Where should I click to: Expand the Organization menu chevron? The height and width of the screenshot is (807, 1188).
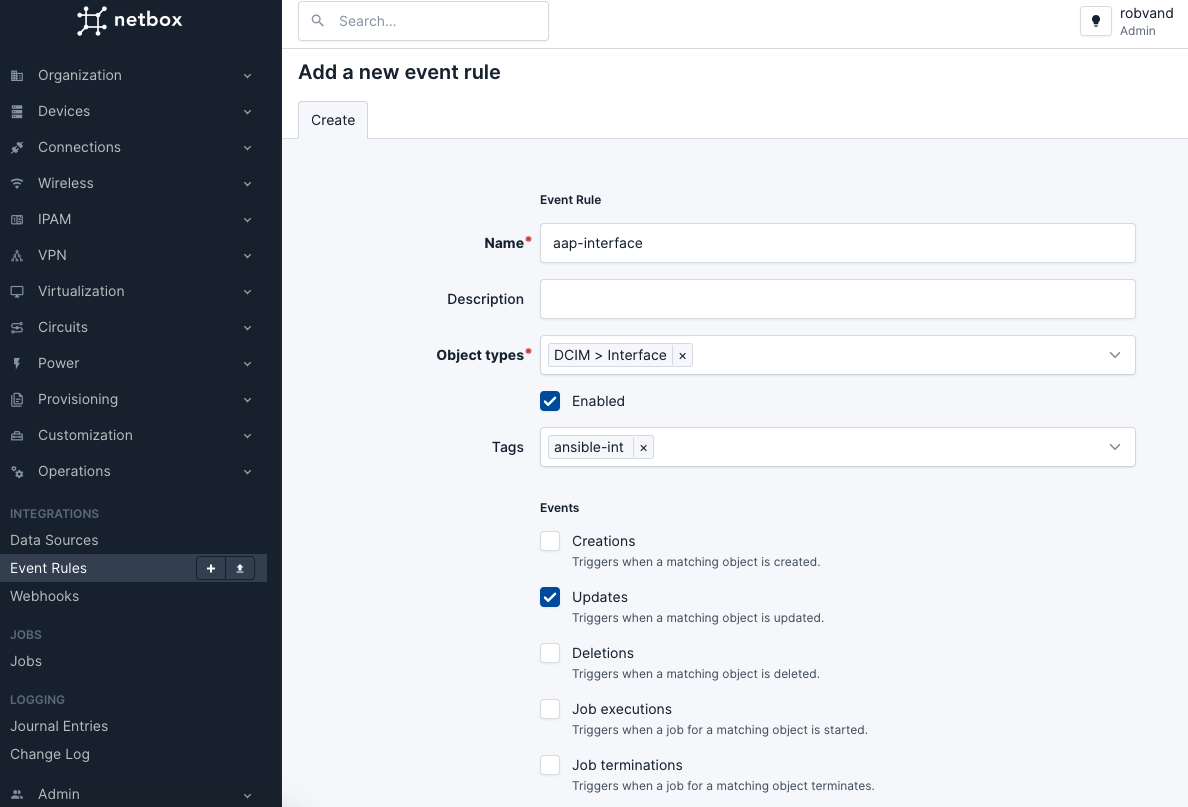(247, 76)
